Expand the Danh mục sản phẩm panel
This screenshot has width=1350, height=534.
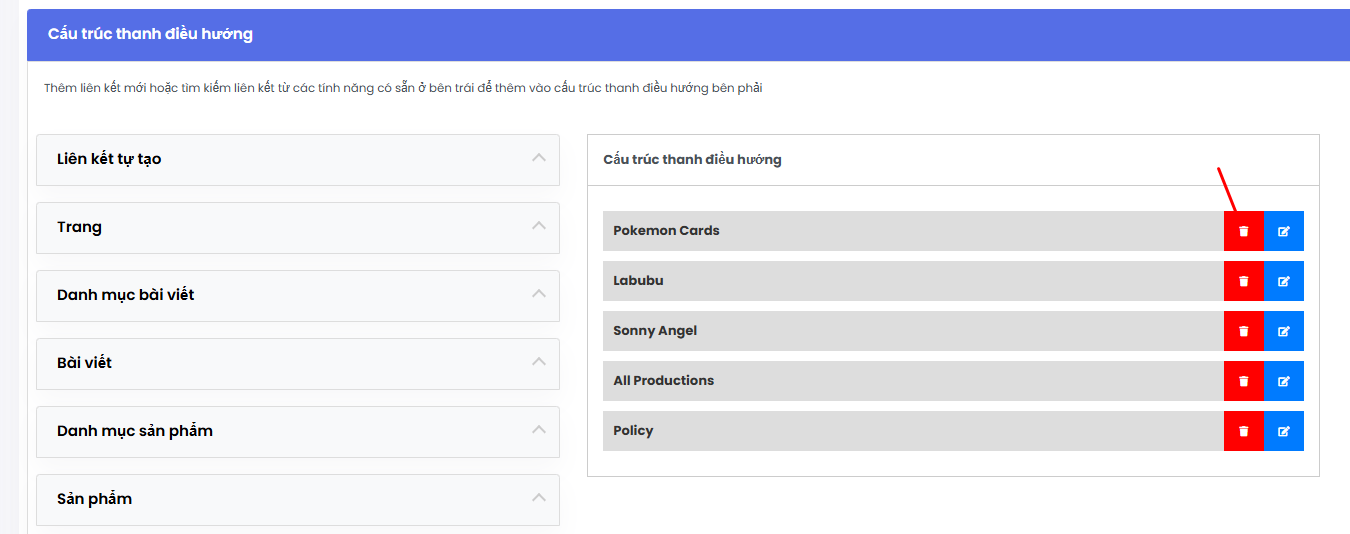pos(298,432)
